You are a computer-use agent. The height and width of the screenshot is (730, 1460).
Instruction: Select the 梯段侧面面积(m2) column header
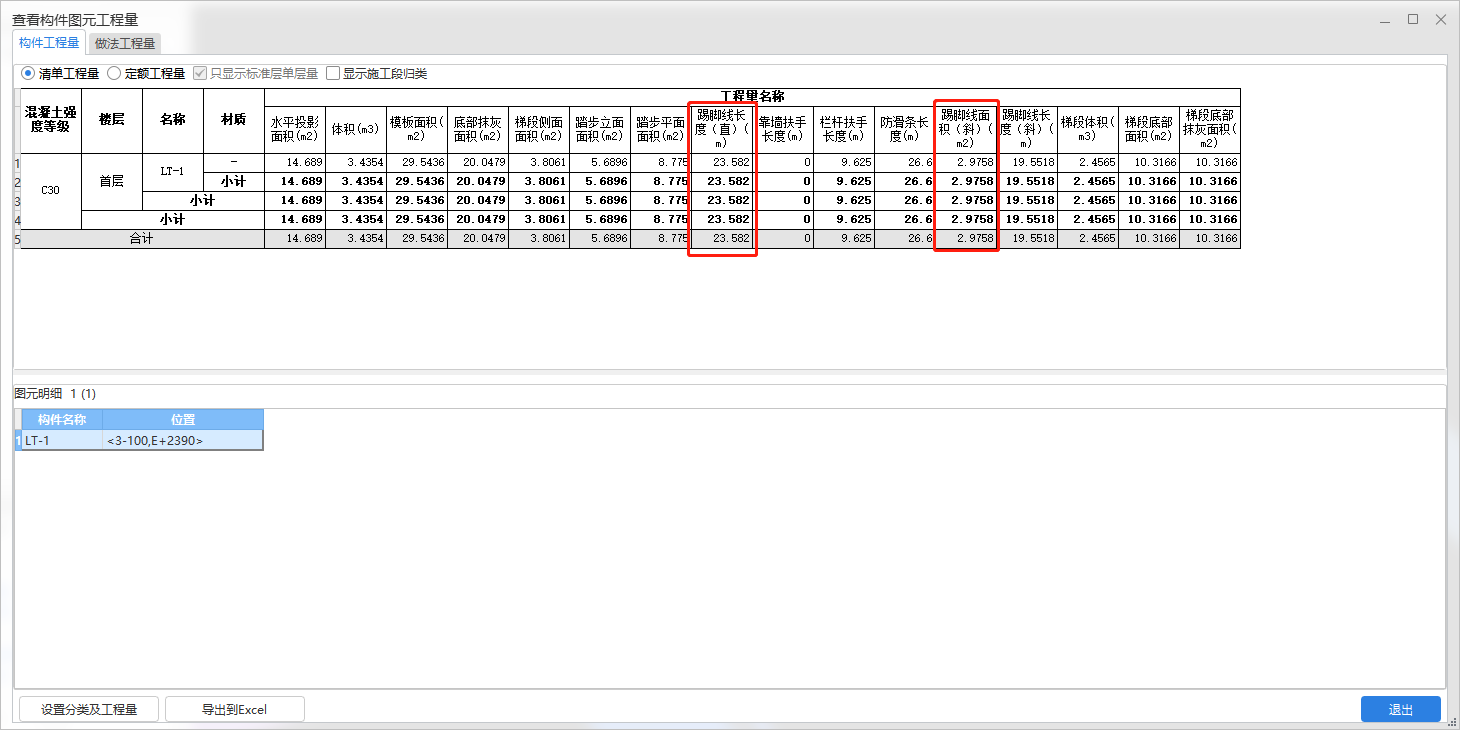[539, 129]
